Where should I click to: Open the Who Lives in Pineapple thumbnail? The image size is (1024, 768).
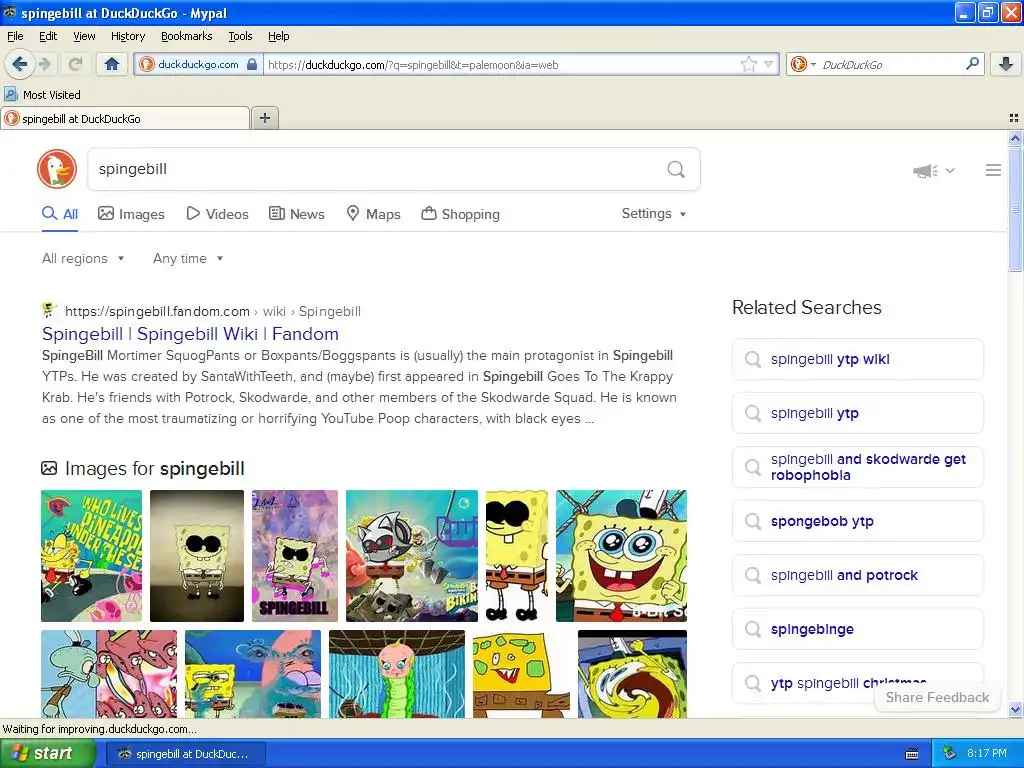[x=91, y=556]
